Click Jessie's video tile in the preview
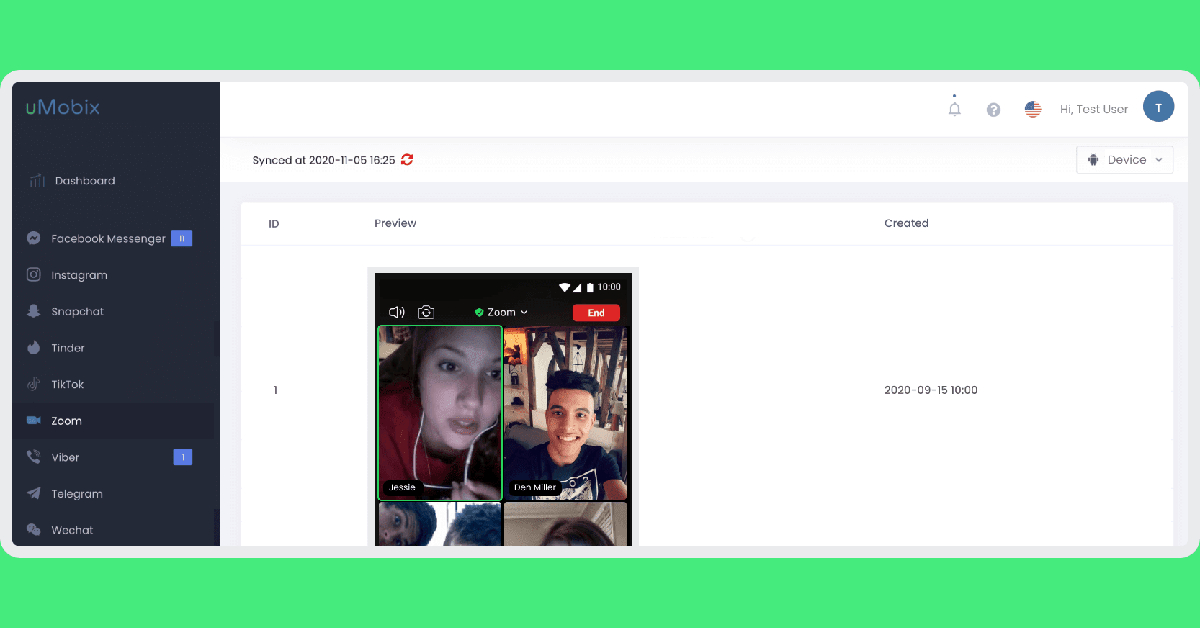Screen dimensions: 1200x628 [440, 412]
